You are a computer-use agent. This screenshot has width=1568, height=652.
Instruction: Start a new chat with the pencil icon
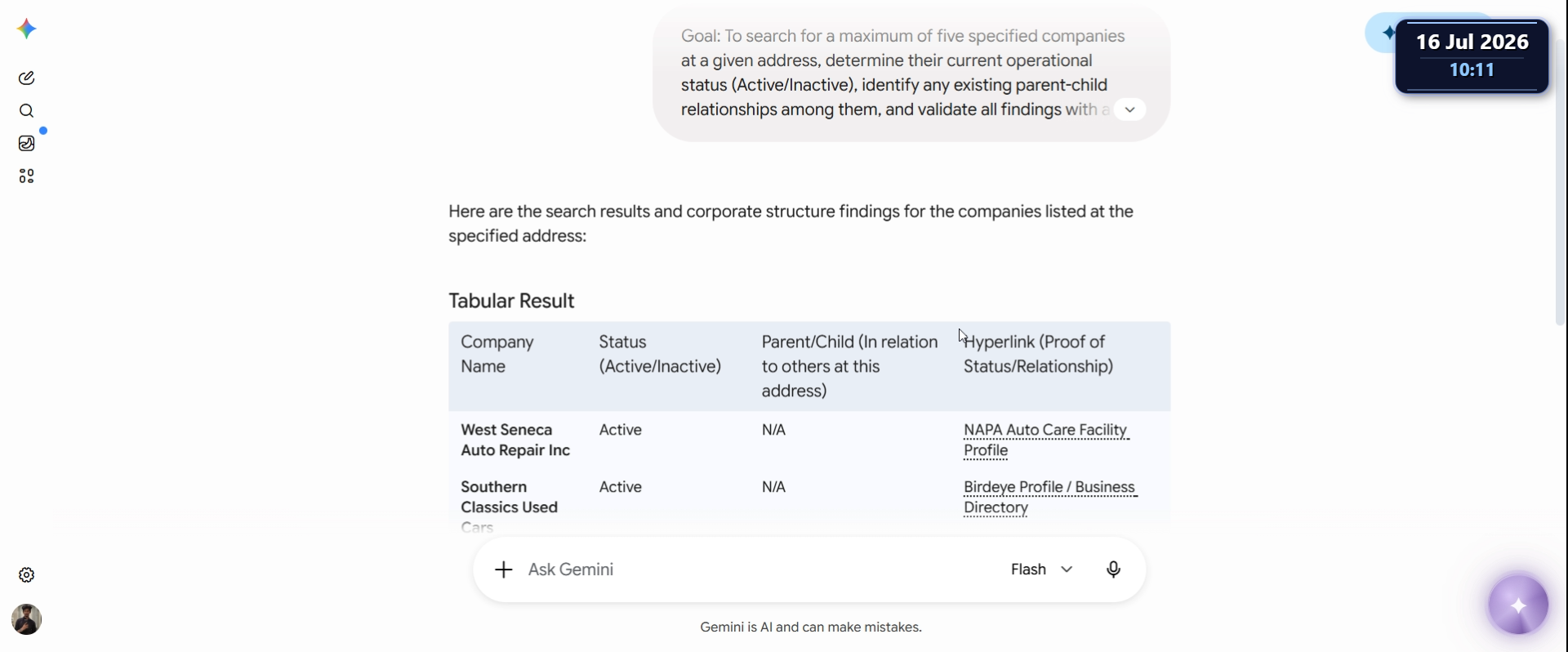[26, 78]
